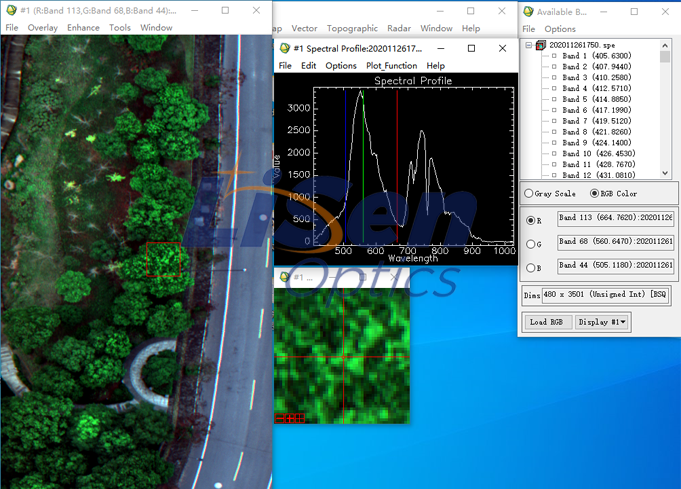Open the File menu in the image display window

(12, 27)
